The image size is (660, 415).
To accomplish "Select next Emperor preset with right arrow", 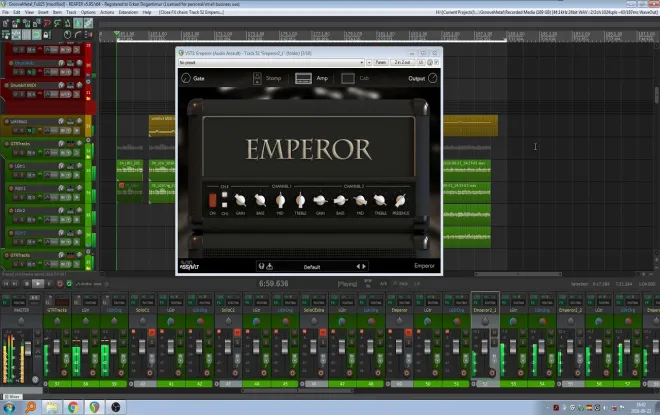I will (364, 266).
